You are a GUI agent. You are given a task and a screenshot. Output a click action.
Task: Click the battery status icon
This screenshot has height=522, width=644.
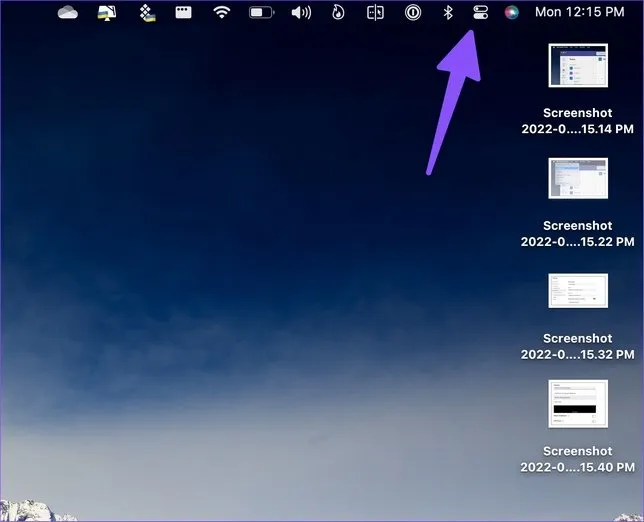coord(261,13)
